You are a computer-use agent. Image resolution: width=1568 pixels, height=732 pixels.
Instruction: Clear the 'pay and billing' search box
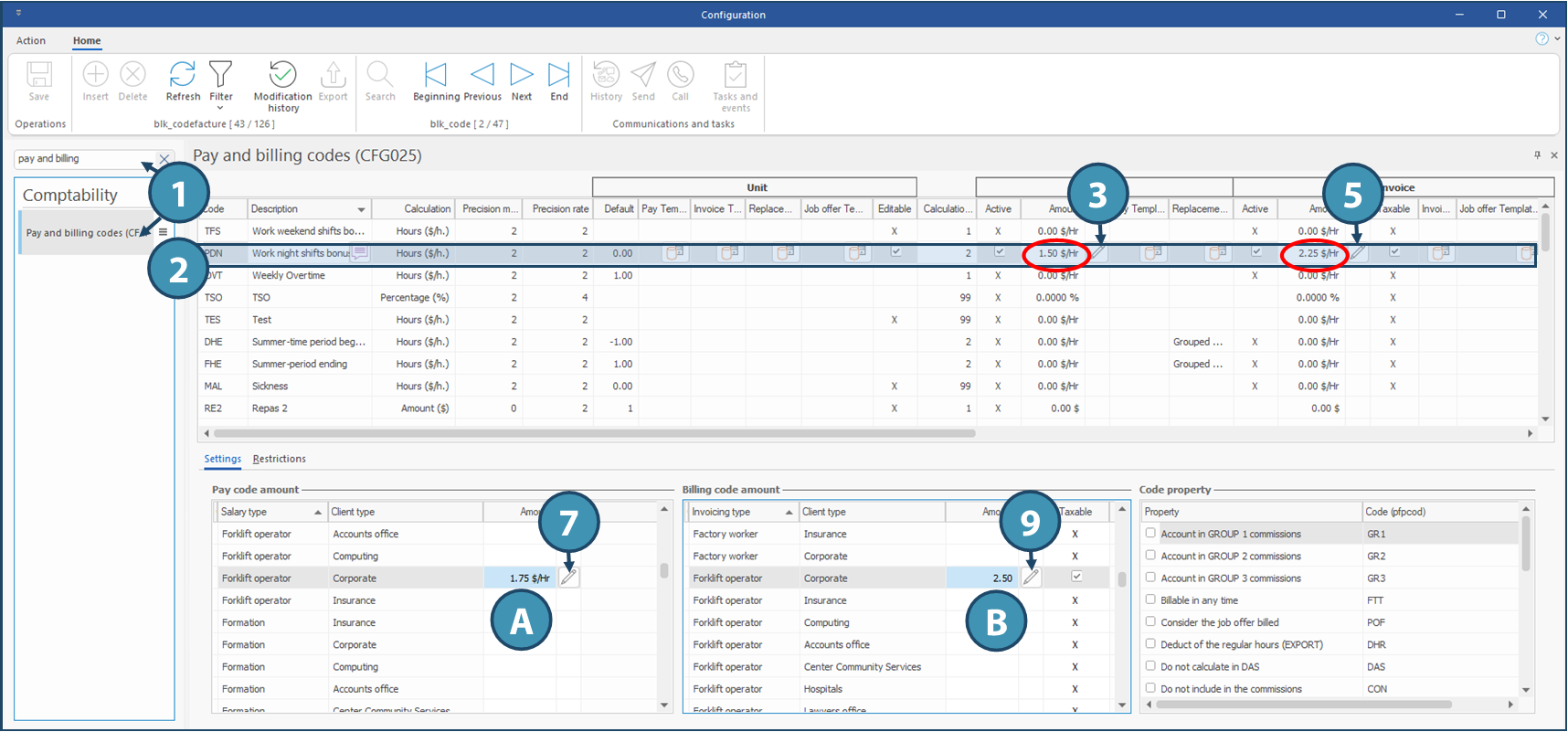[164, 159]
